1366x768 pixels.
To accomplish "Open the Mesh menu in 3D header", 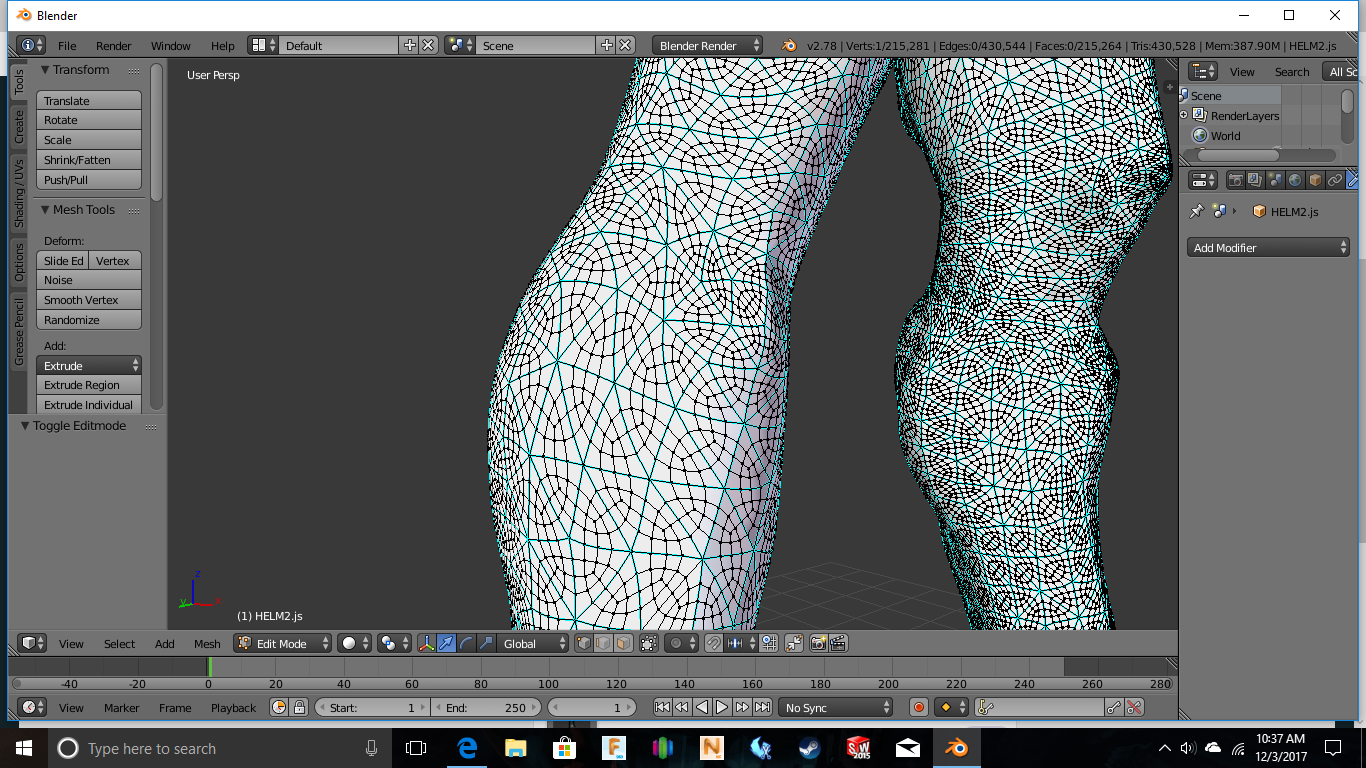I will (207, 643).
